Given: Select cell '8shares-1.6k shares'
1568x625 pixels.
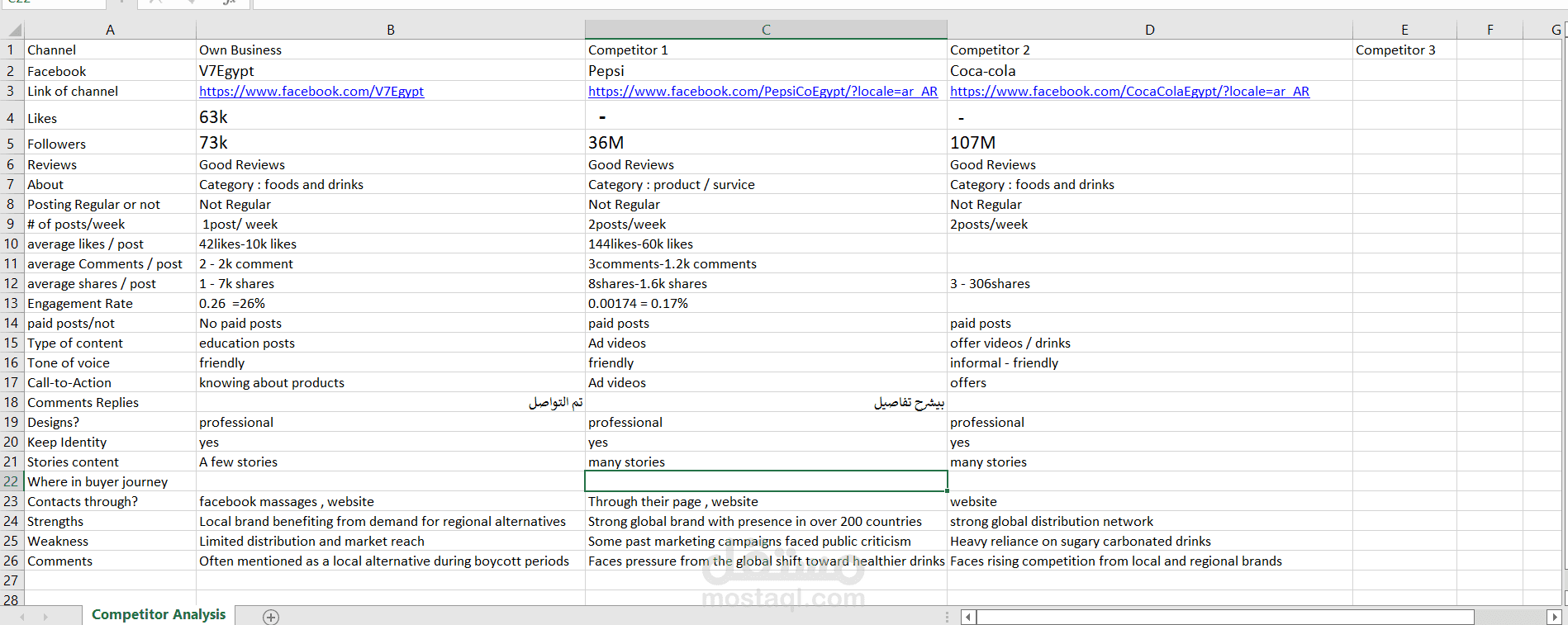Looking at the screenshot, I should (x=766, y=284).
